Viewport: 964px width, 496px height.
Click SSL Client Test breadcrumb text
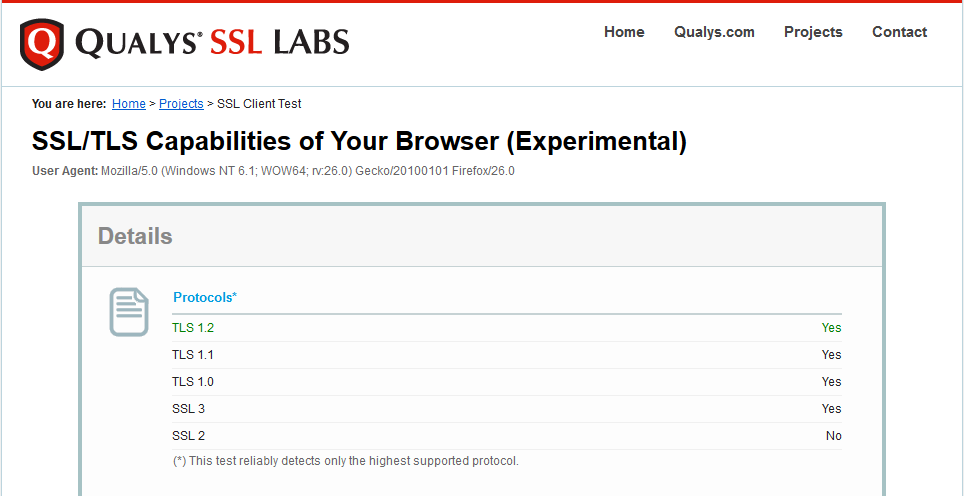pos(259,104)
